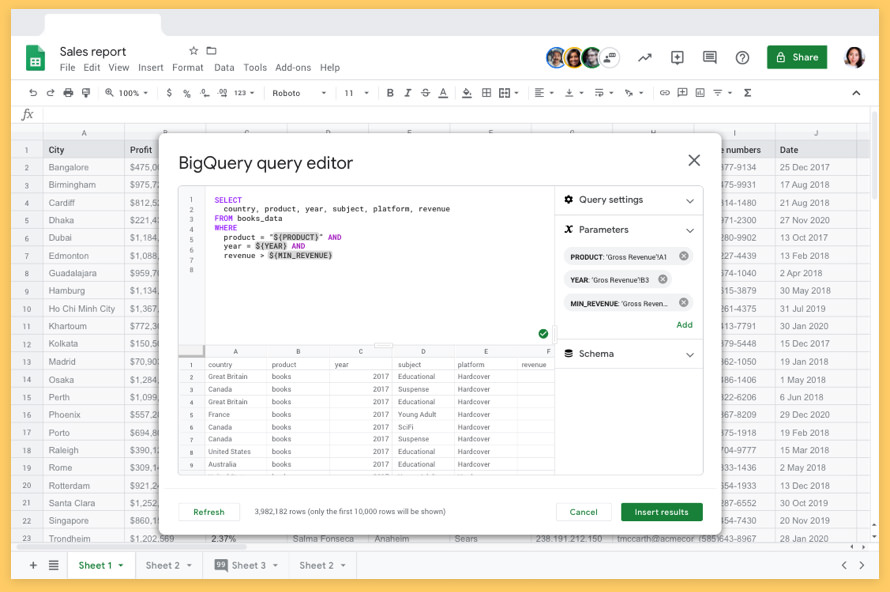This screenshot has width=890, height=592.
Task: Click the borders icon
Action: click(486, 93)
